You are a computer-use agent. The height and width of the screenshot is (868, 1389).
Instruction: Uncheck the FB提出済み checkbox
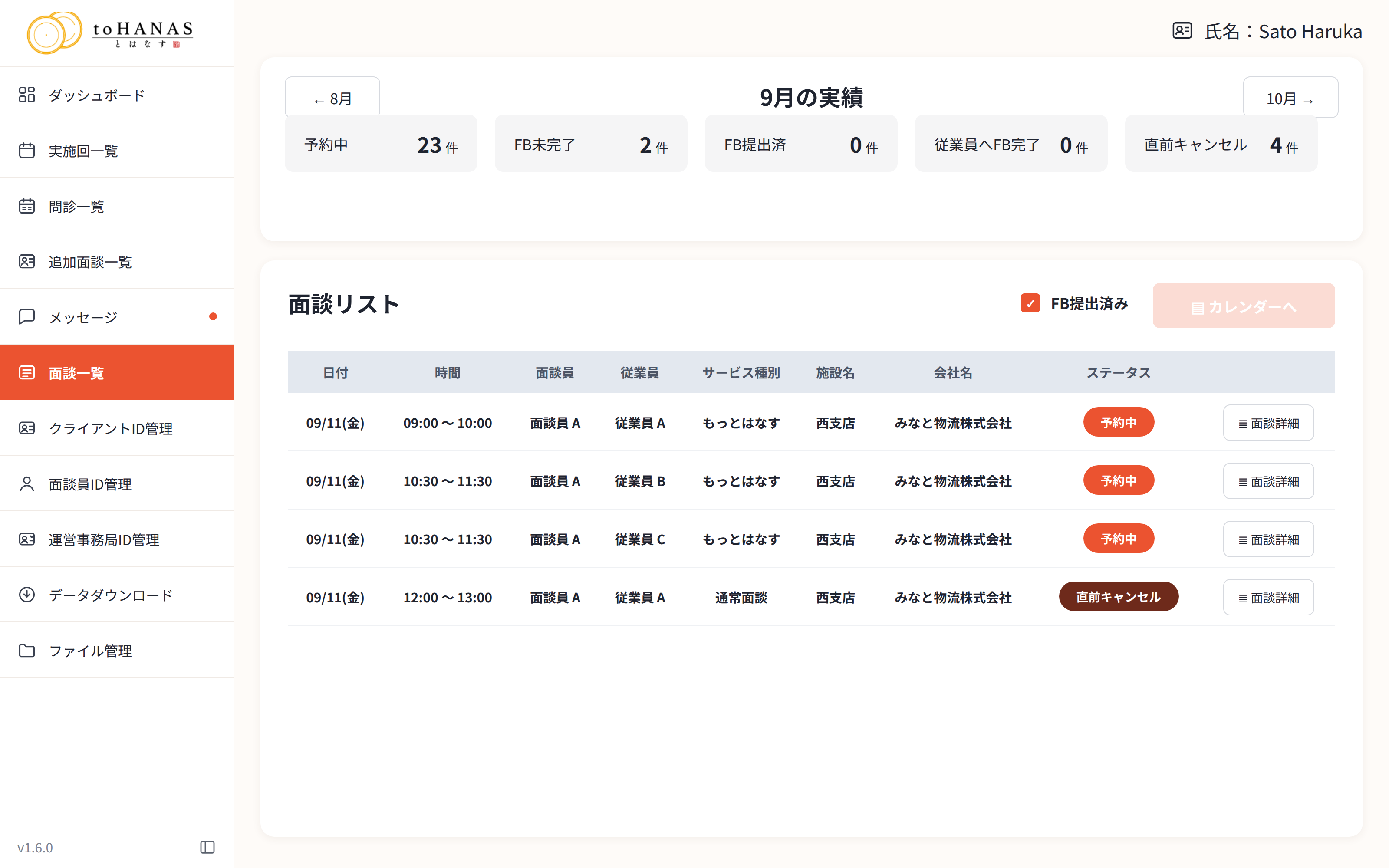point(1030,303)
